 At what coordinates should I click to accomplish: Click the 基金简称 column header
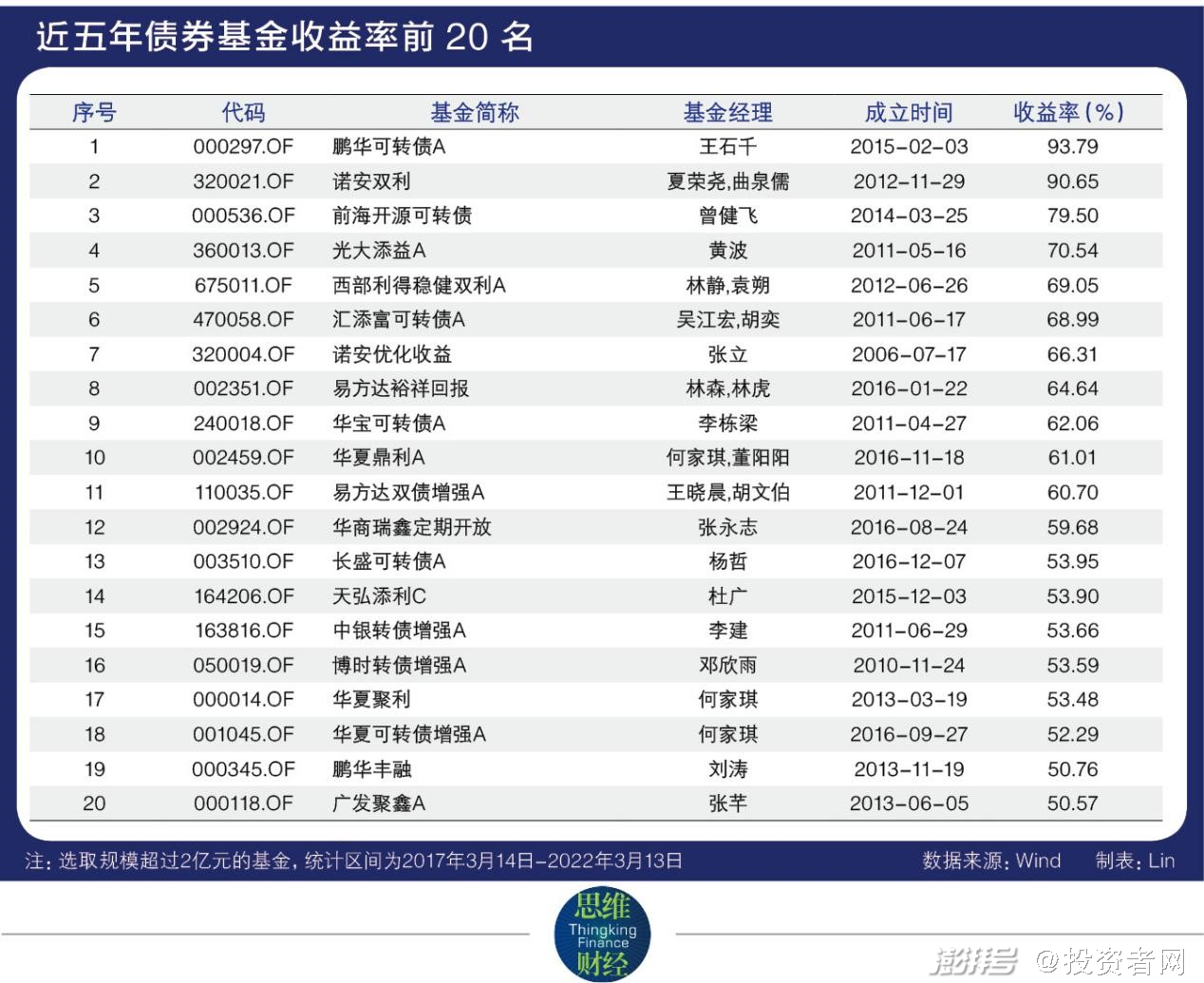(x=475, y=112)
